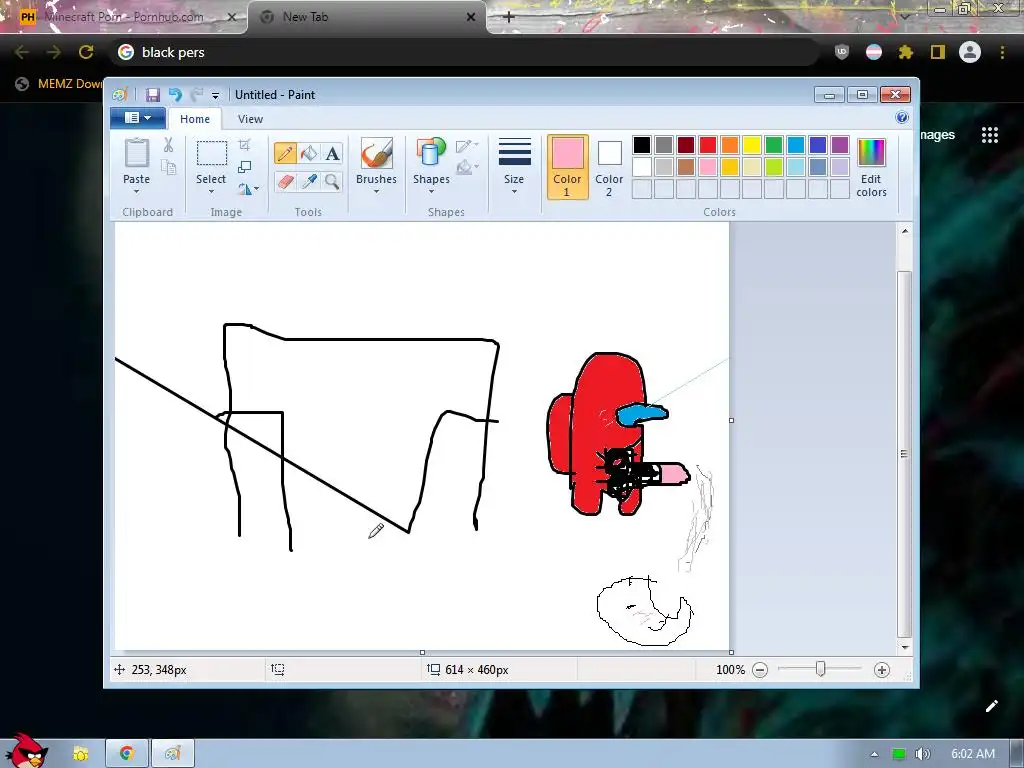
Task: Pick the red color swatch
Action: coord(708,145)
